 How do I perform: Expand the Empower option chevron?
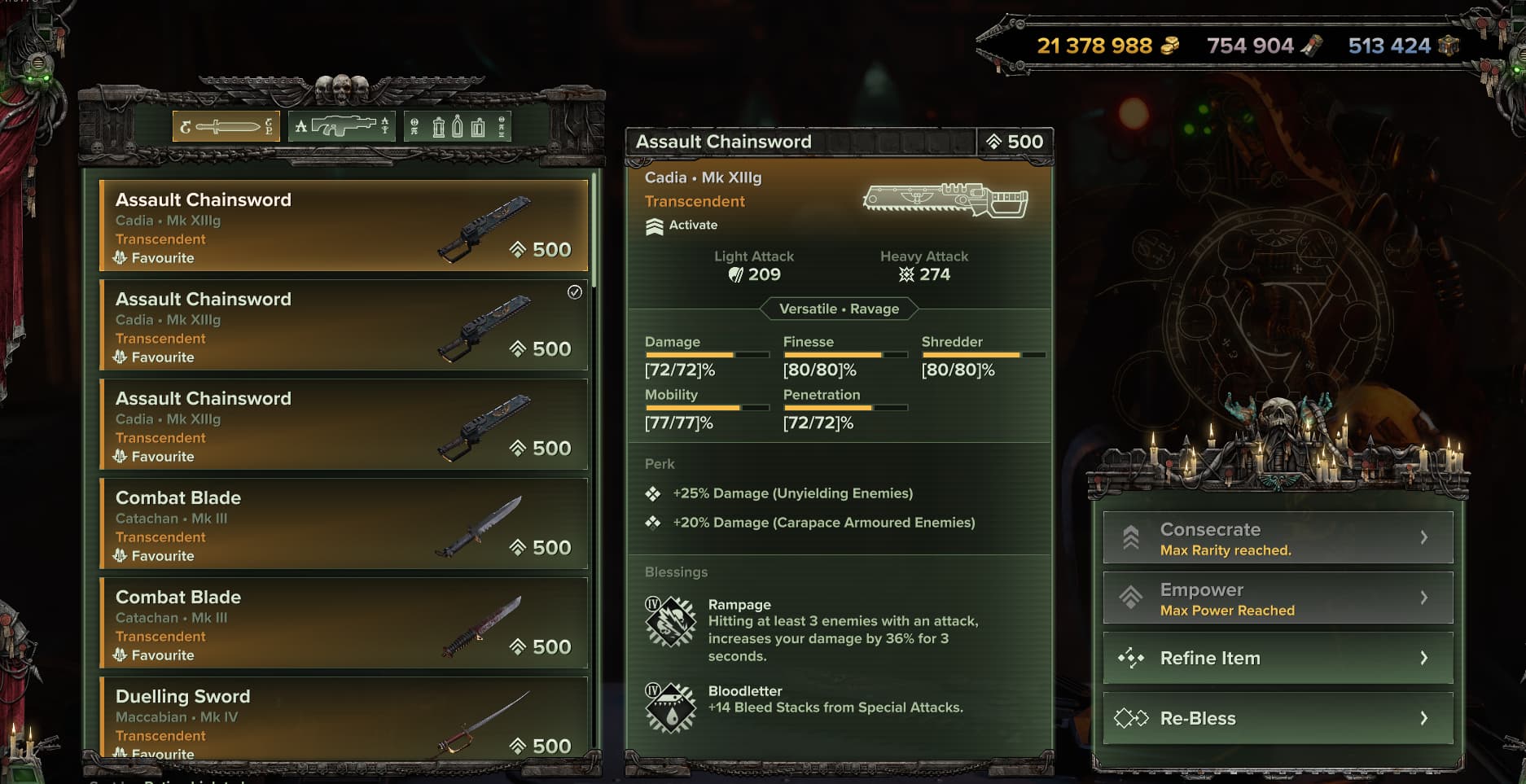point(1424,598)
